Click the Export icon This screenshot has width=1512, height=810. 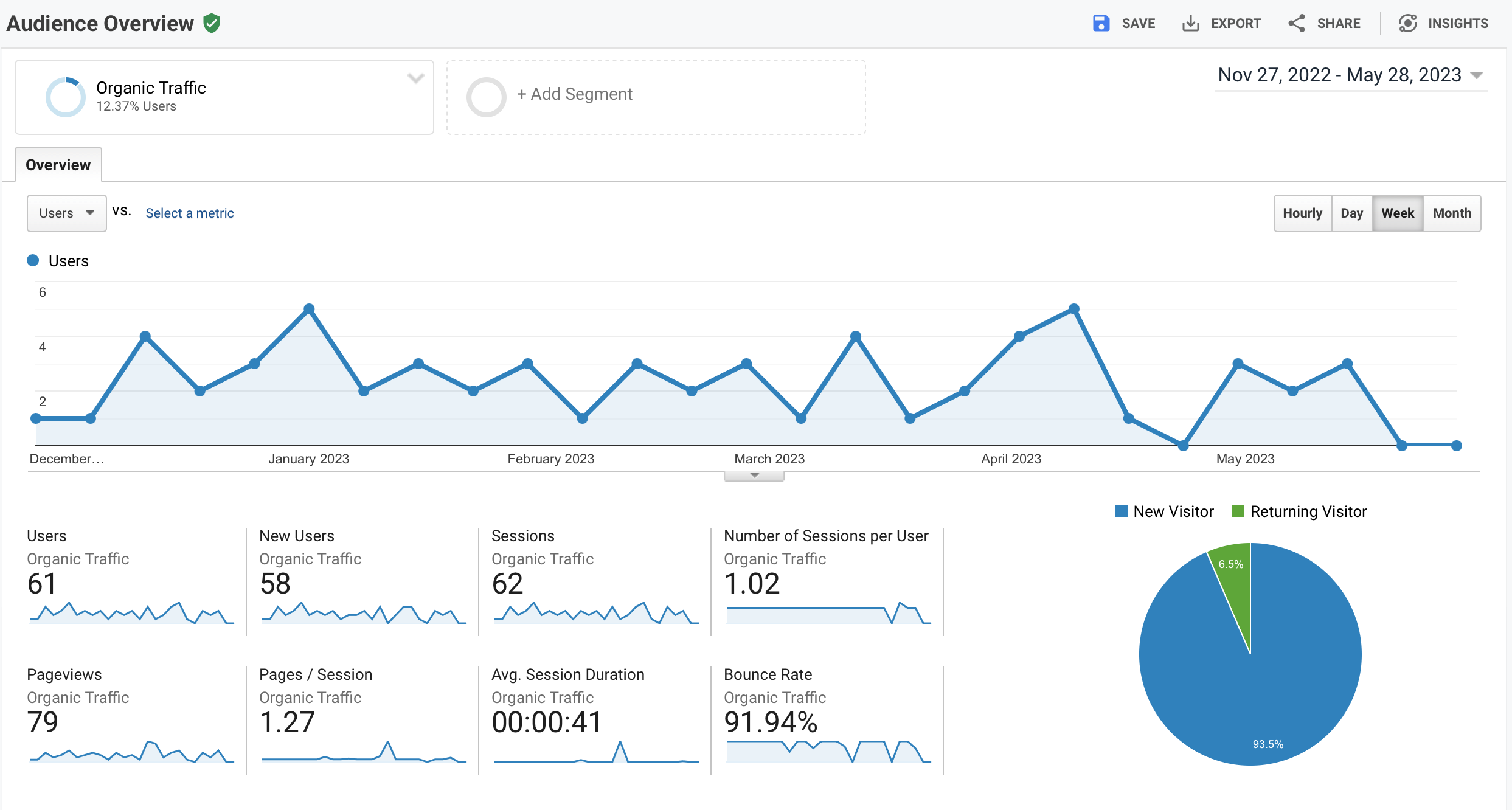point(1190,23)
